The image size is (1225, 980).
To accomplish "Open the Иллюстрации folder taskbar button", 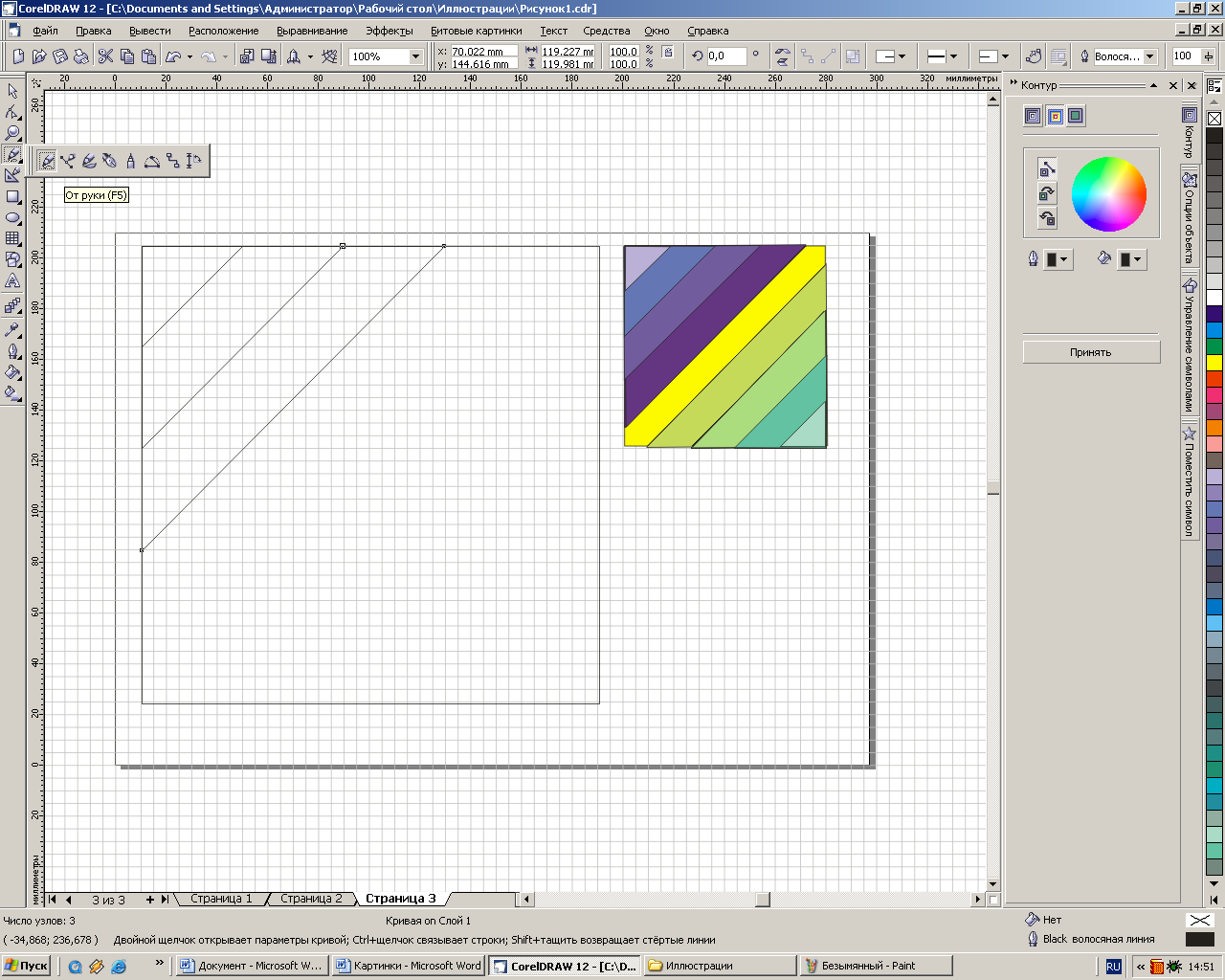I will click(720, 966).
